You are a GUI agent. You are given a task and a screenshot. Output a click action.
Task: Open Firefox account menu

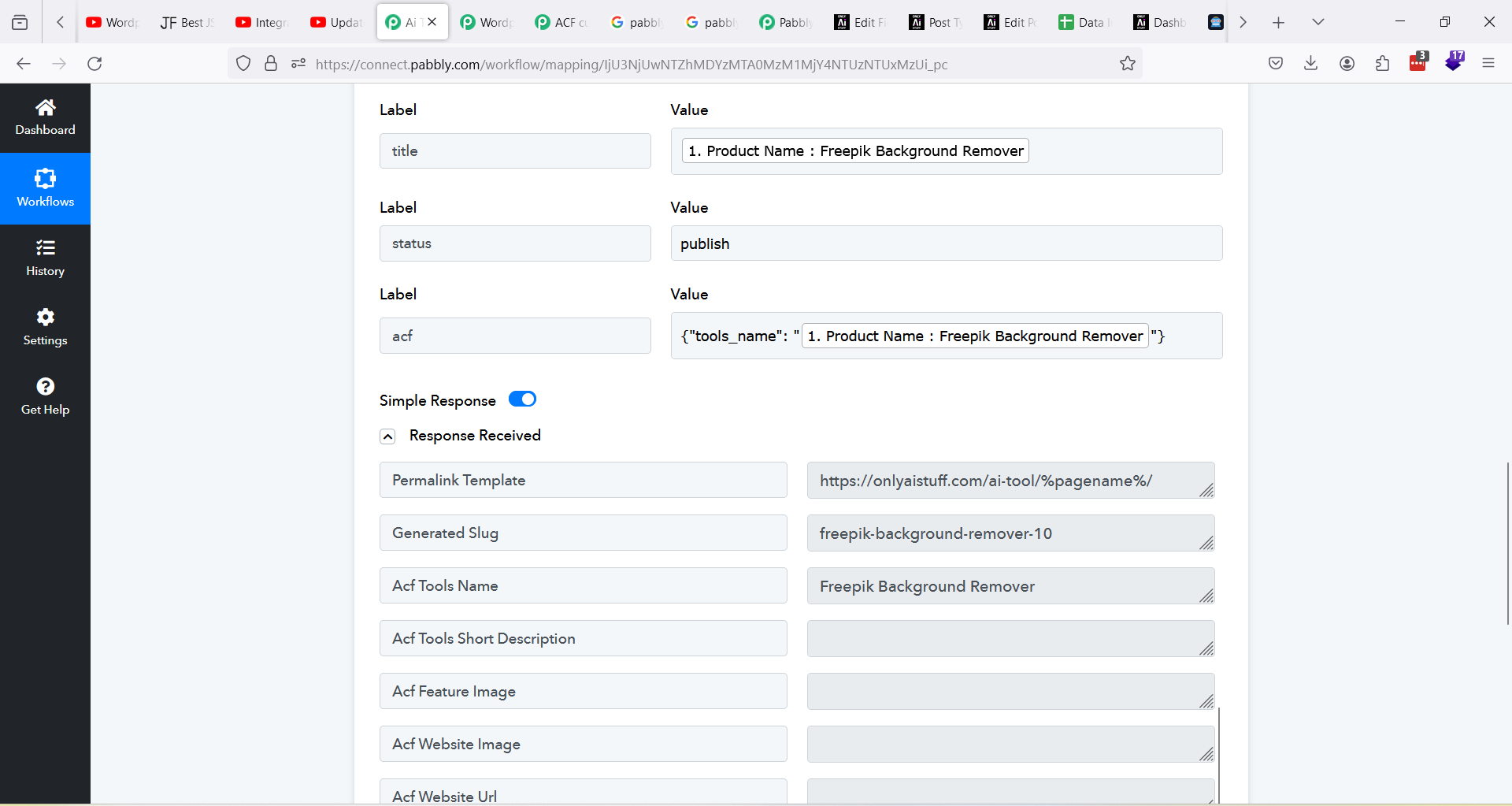pos(1347,64)
